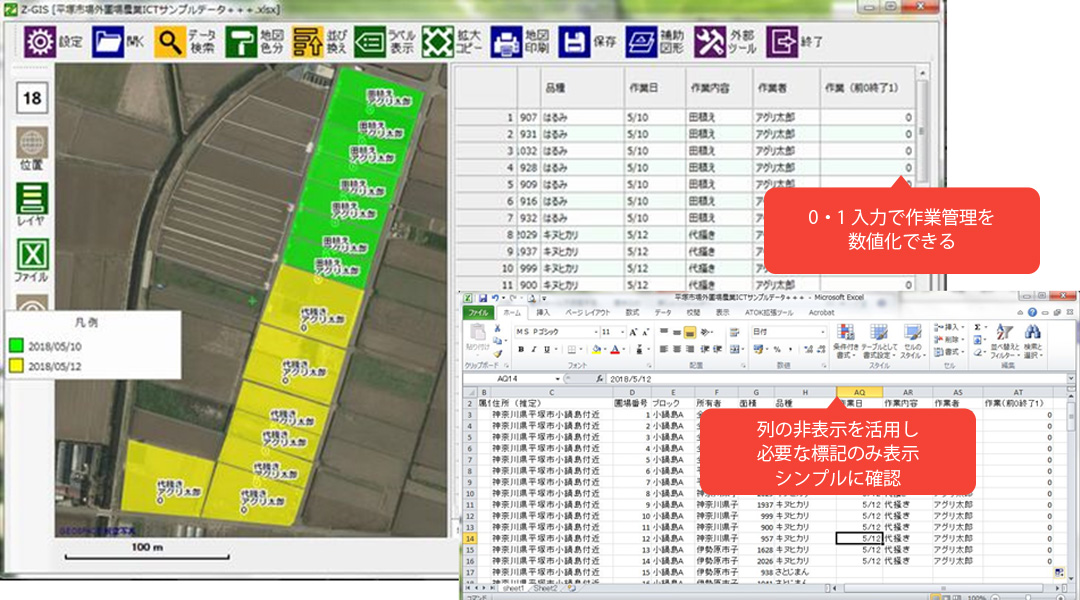Click yellow 2018/05/12 legend swatch
The height and width of the screenshot is (600, 1080).
(x=17, y=366)
